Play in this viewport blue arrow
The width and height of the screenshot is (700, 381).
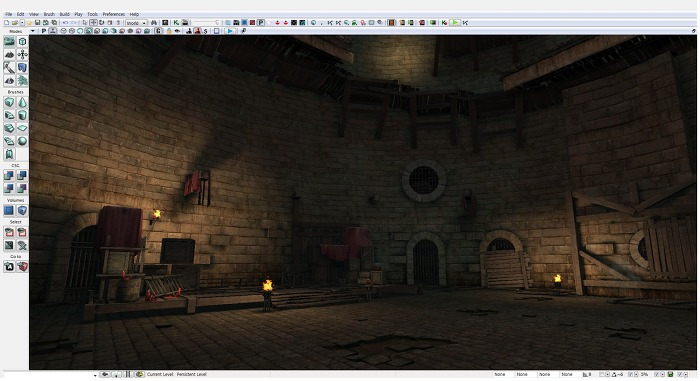(x=229, y=31)
